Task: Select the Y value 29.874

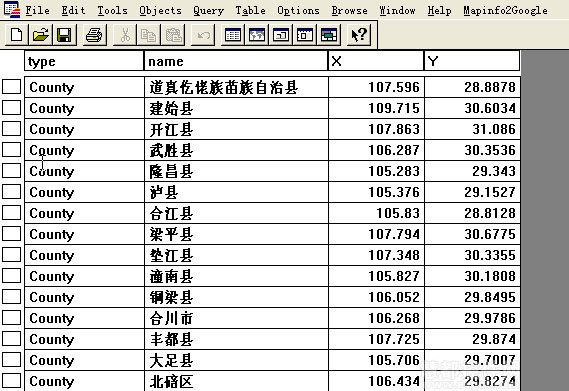Action: tap(472, 340)
